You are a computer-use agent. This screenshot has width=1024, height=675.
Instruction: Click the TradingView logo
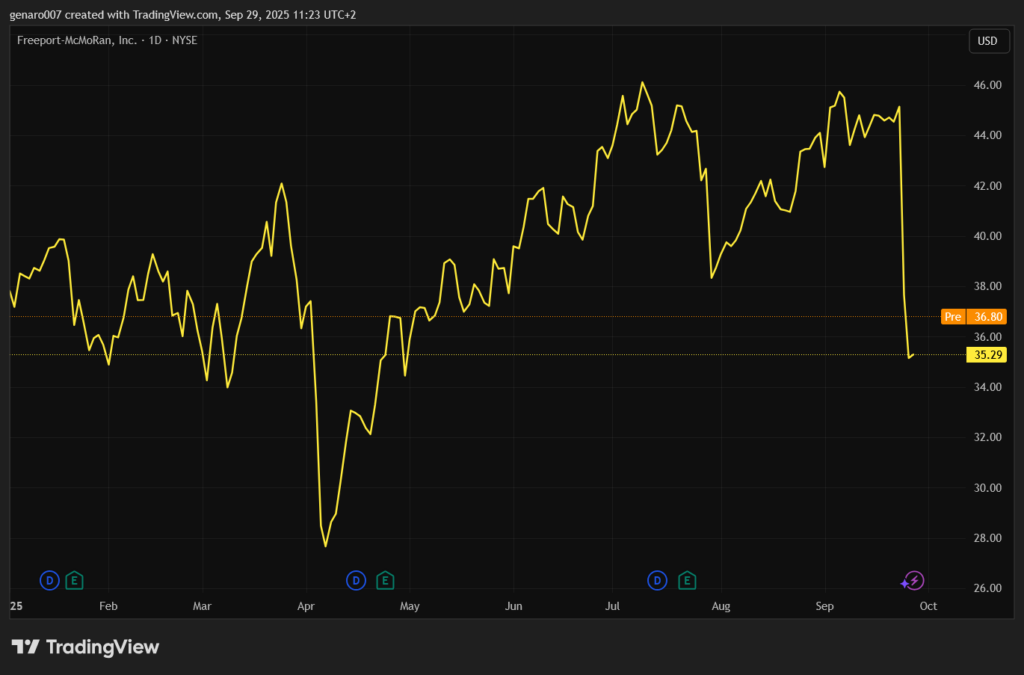tap(85, 647)
